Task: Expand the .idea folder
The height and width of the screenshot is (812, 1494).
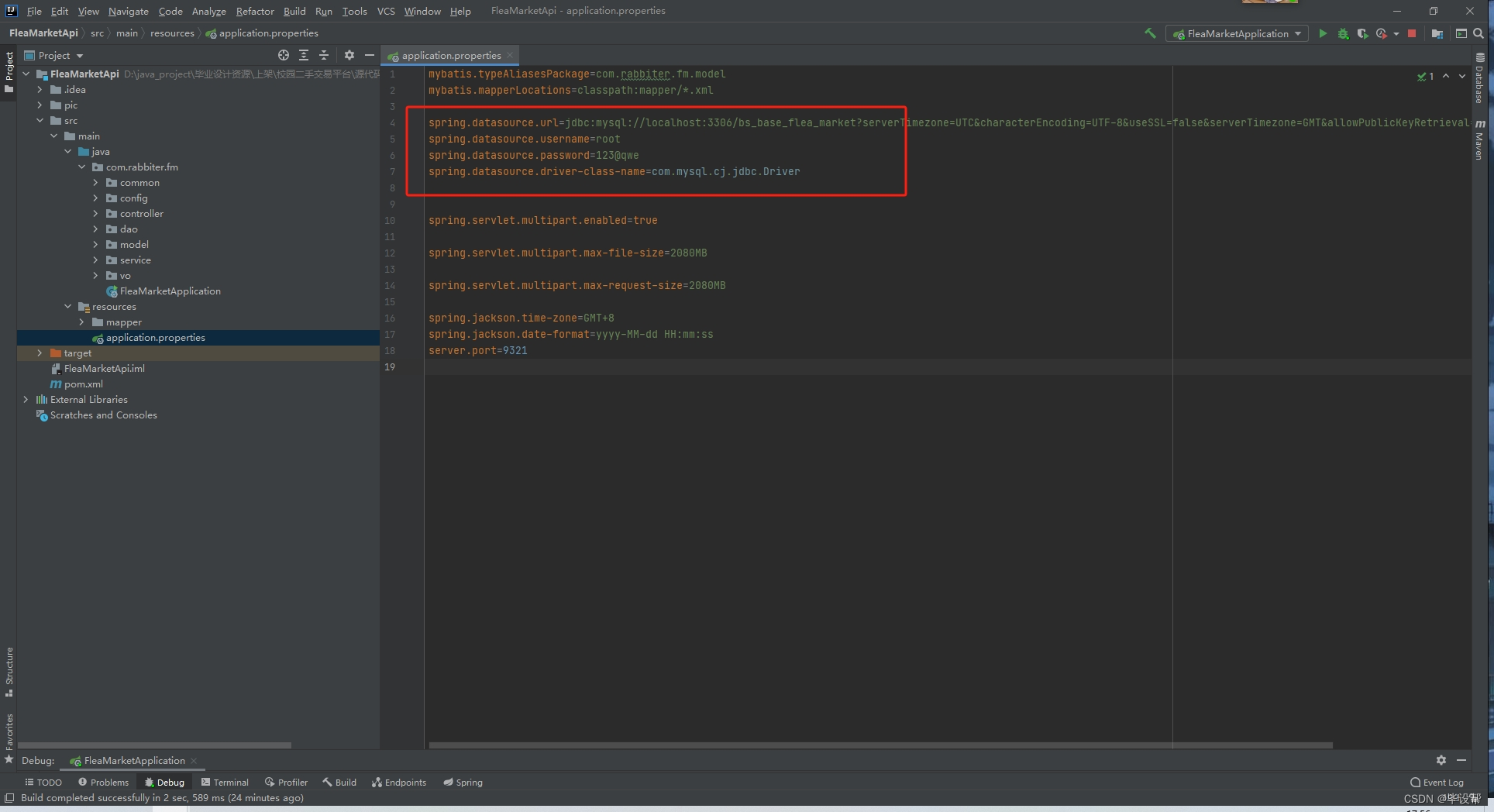Action: pyautogui.click(x=40, y=90)
